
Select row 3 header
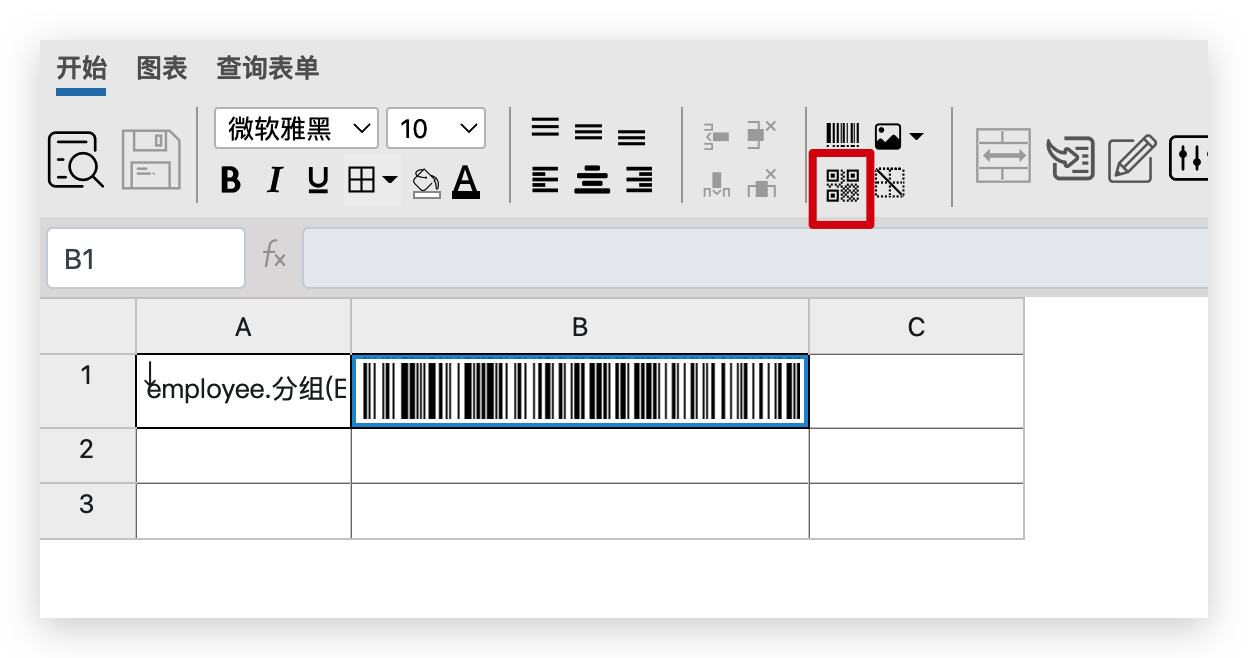tap(88, 511)
